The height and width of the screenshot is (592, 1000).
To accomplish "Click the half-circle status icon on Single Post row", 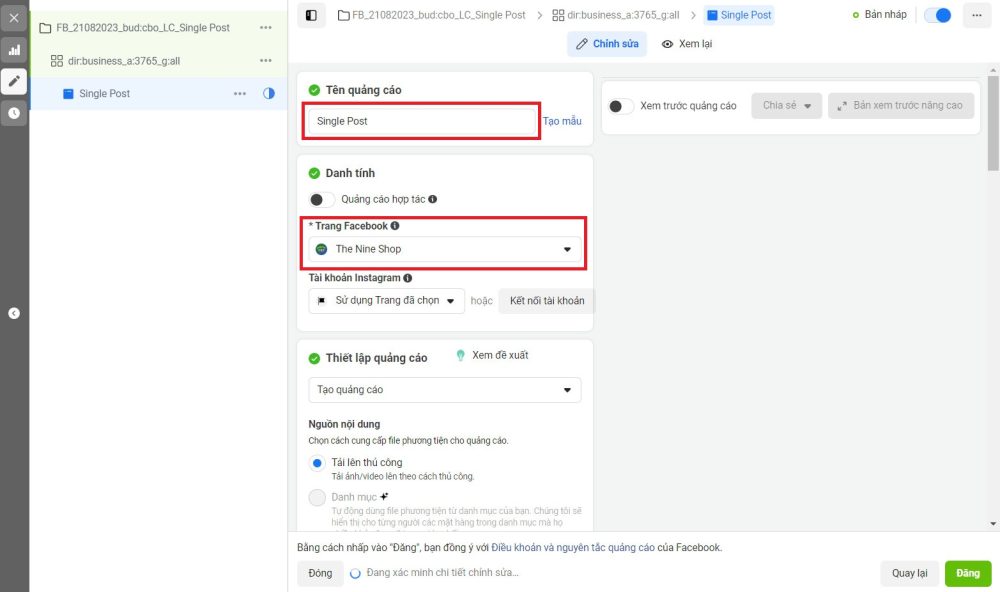I will point(268,93).
